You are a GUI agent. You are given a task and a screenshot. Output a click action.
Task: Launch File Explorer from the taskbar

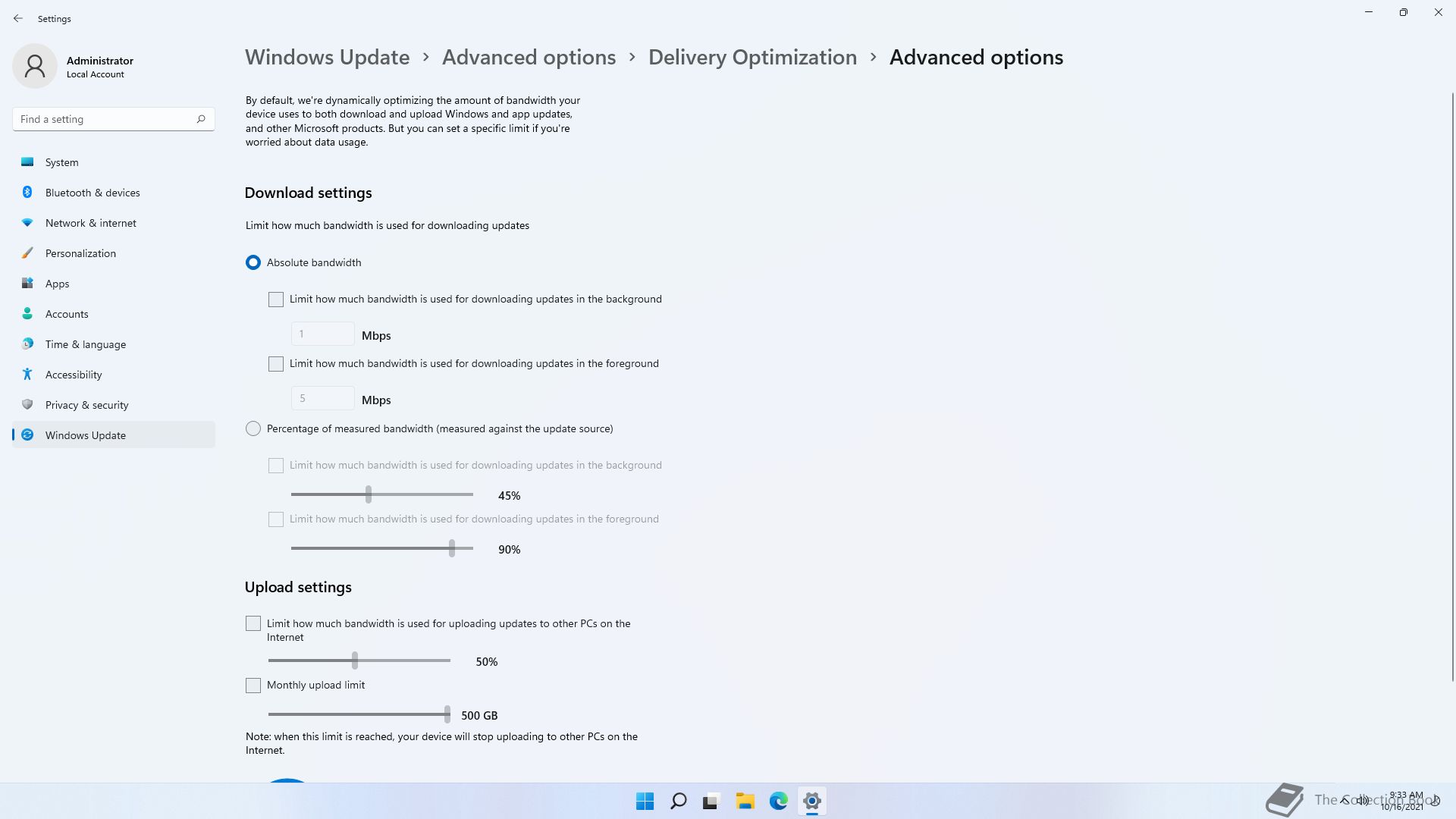(745, 801)
